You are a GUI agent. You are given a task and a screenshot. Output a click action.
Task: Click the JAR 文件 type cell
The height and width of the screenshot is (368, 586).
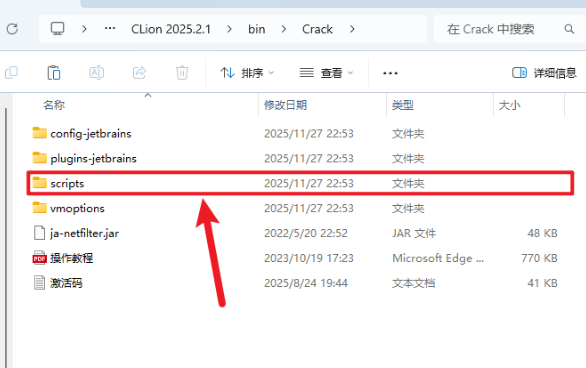pos(414,233)
